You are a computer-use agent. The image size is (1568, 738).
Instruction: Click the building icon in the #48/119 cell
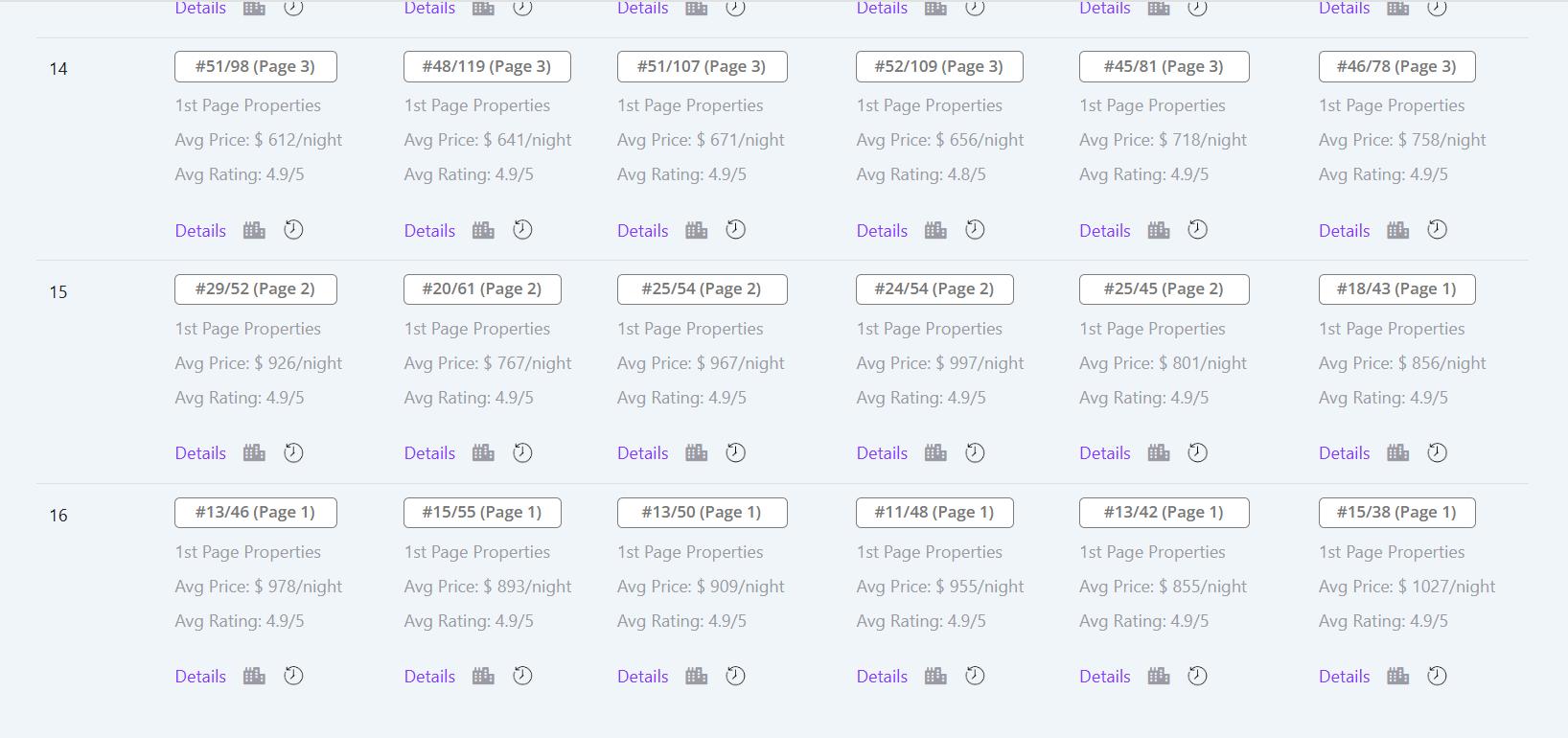[483, 230]
